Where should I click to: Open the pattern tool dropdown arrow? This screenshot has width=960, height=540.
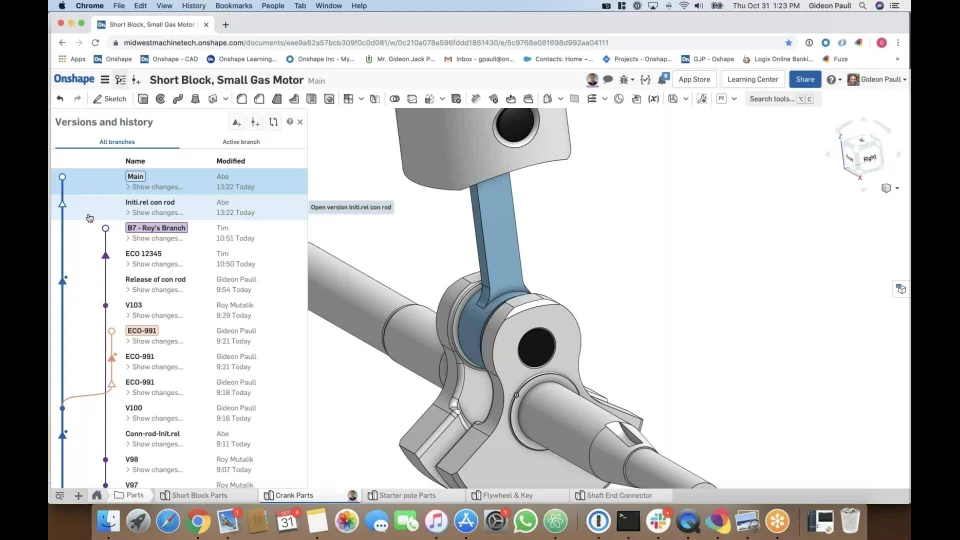click(x=361, y=99)
